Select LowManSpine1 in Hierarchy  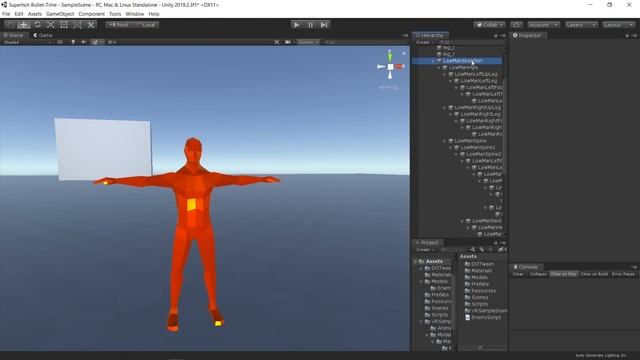click(478, 147)
